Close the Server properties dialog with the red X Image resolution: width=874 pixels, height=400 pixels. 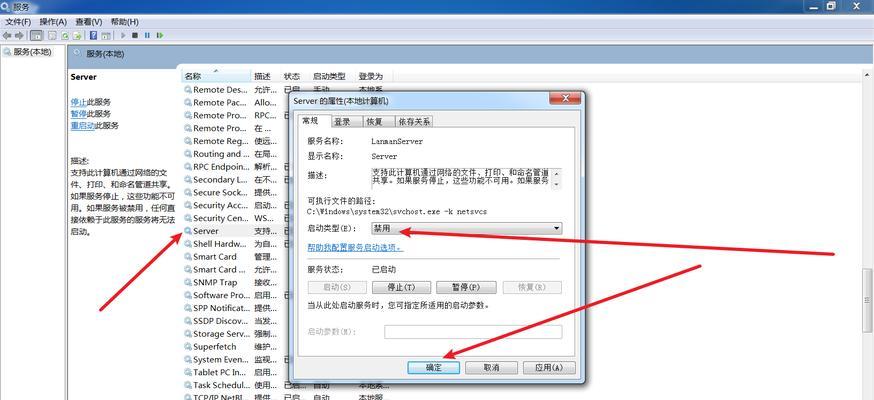(565, 99)
